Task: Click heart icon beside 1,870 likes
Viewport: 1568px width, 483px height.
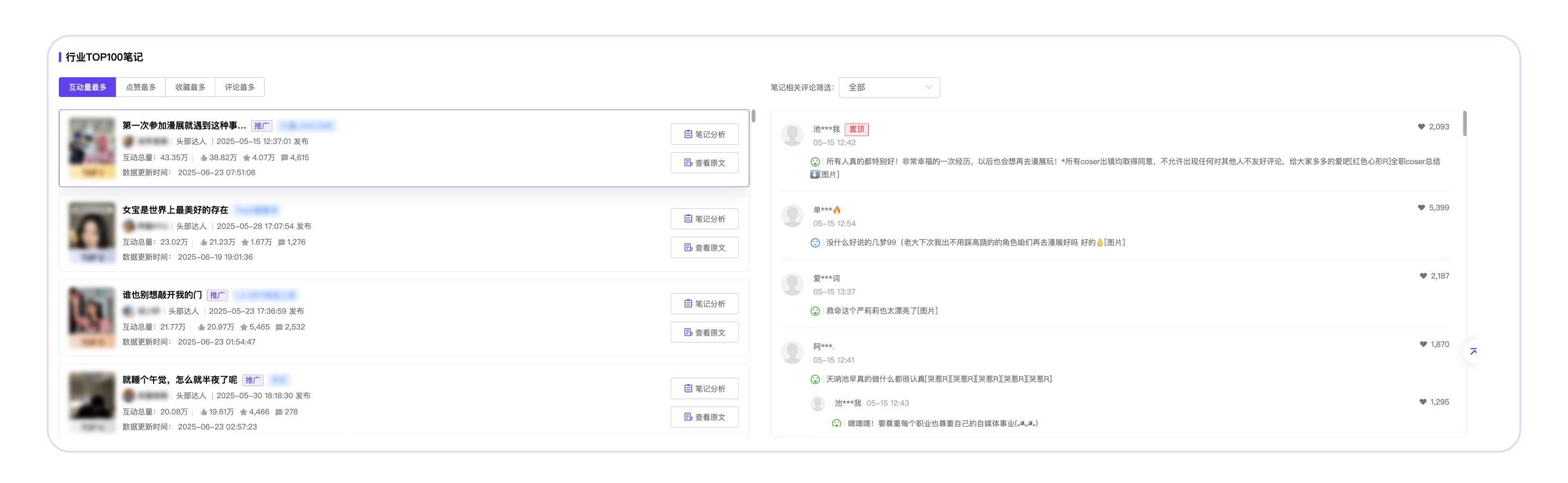Action: pyautogui.click(x=1423, y=344)
